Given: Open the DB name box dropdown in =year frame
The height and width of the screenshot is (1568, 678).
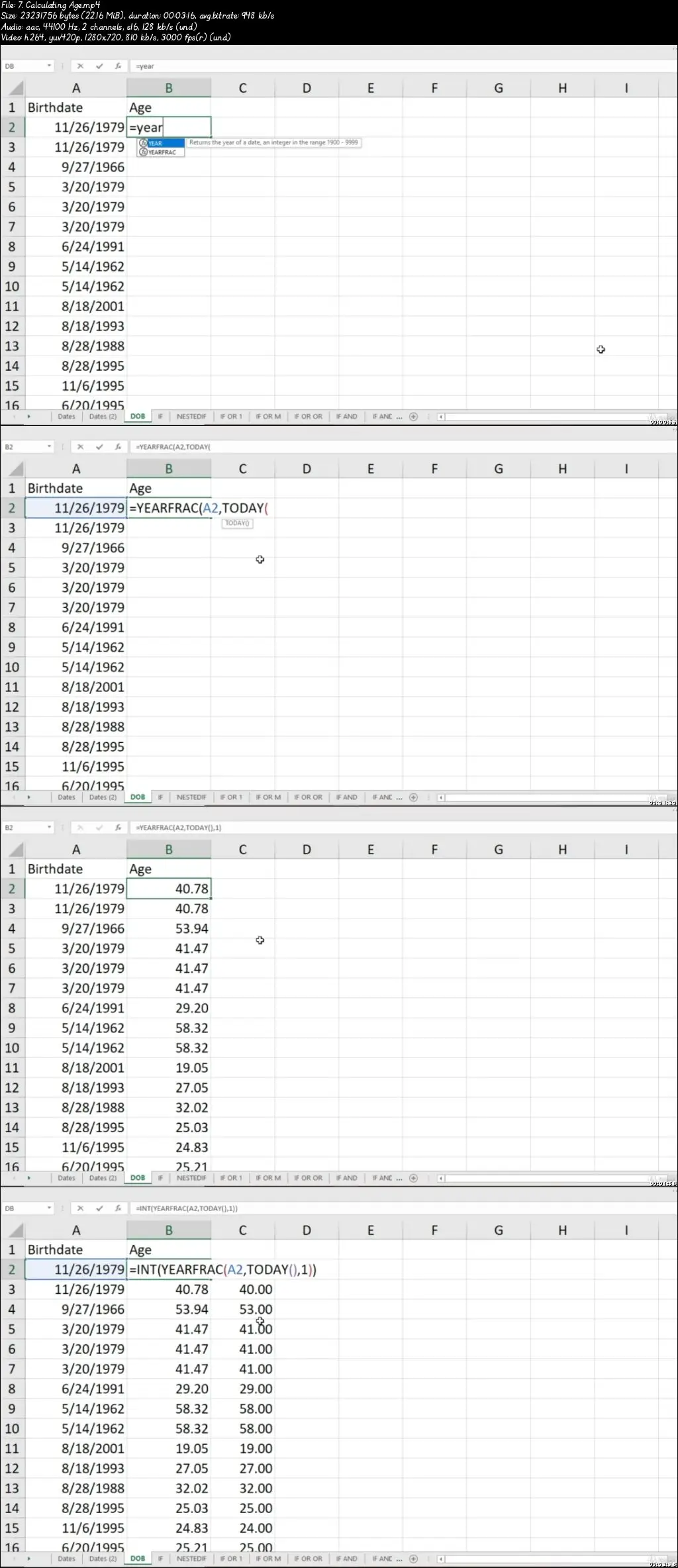Looking at the screenshot, I should (x=49, y=66).
